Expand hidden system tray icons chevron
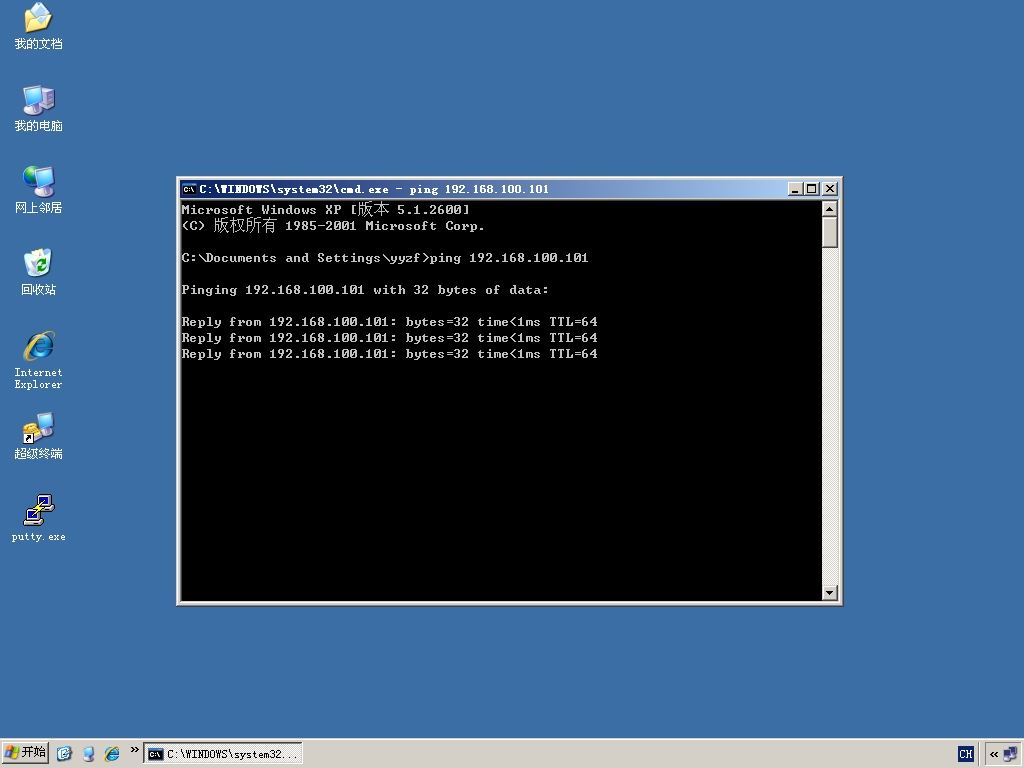This screenshot has width=1024, height=768. [993, 754]
